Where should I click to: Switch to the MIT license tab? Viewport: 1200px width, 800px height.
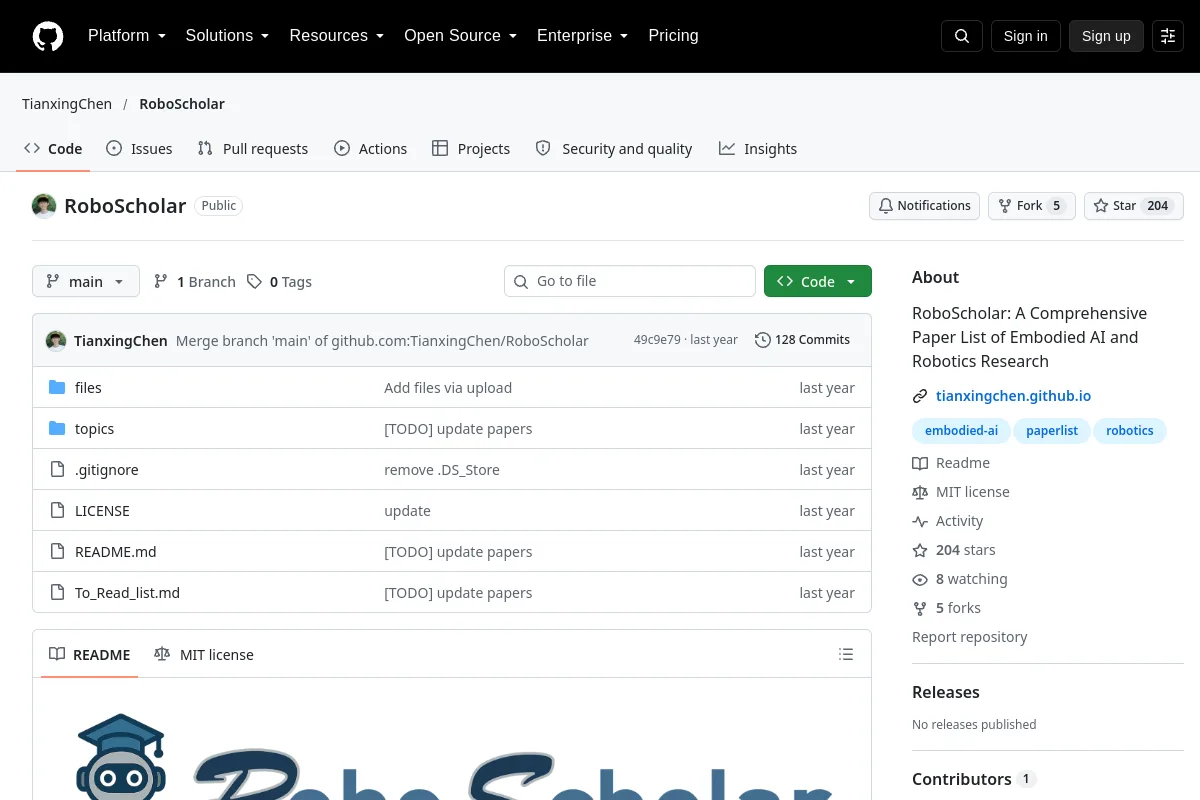[204, 655]
